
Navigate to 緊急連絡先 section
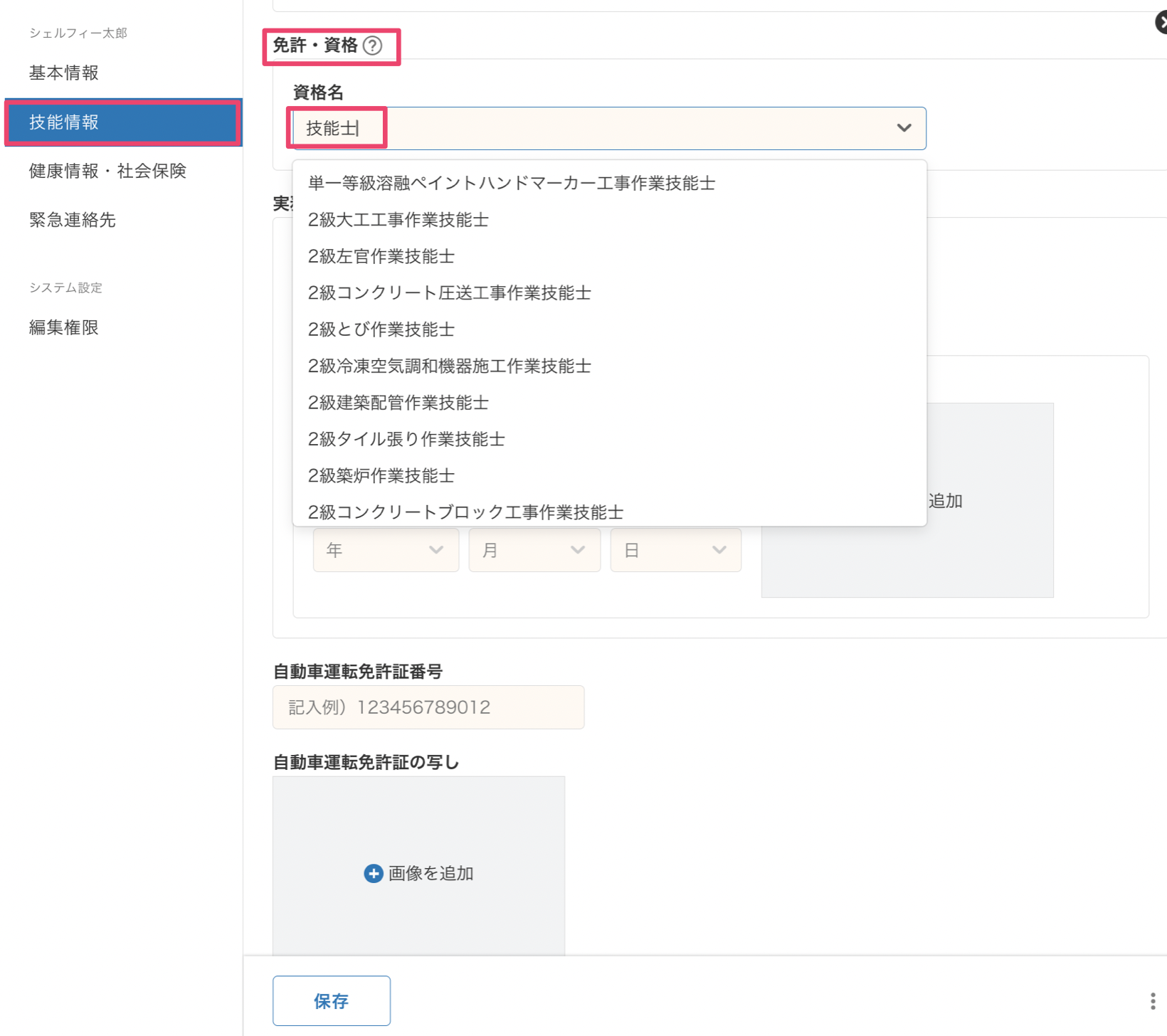coord(73,220)
